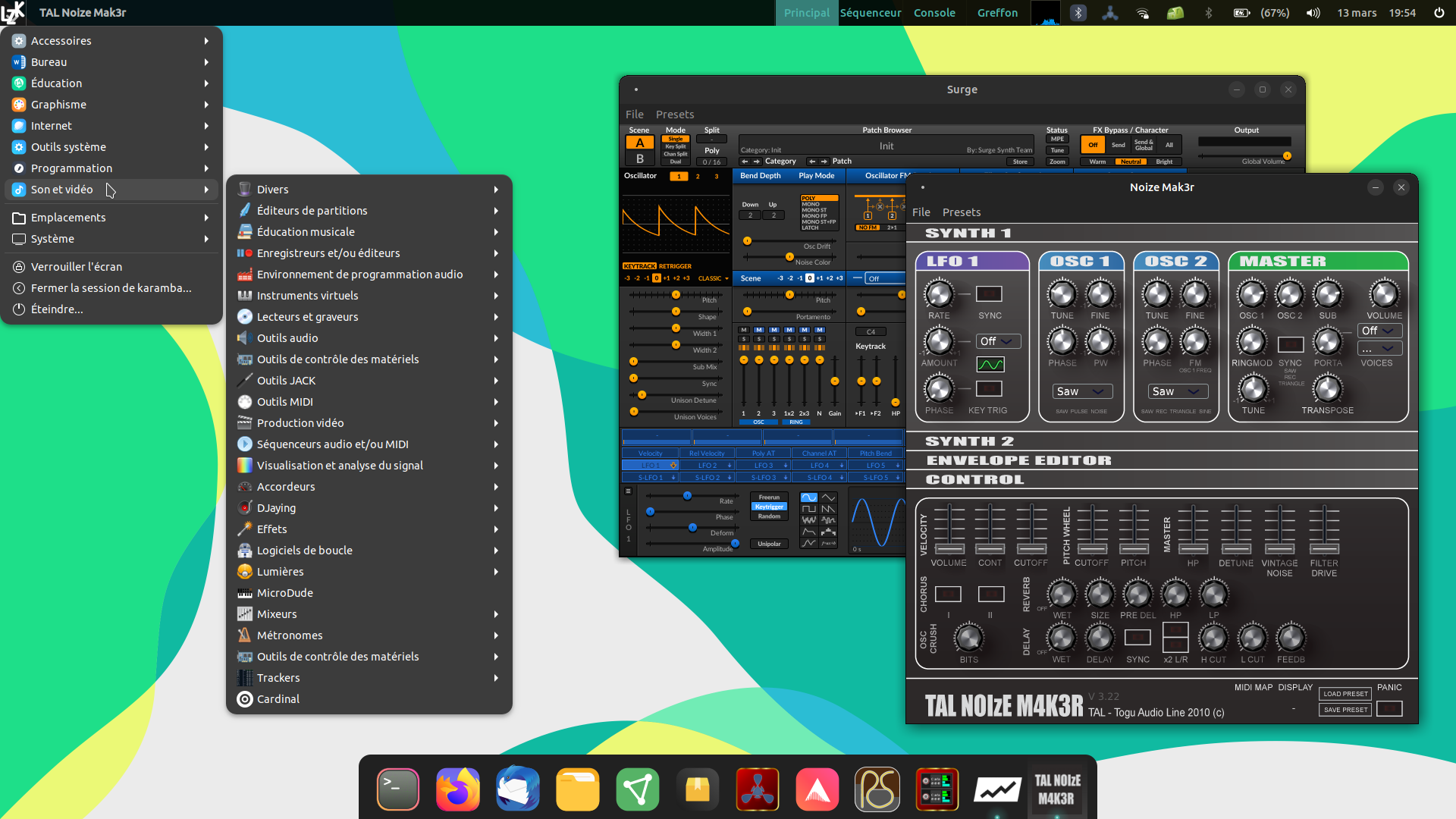Click the SAVE PRESET button
1456x819 pixels.
point(1345,710)
